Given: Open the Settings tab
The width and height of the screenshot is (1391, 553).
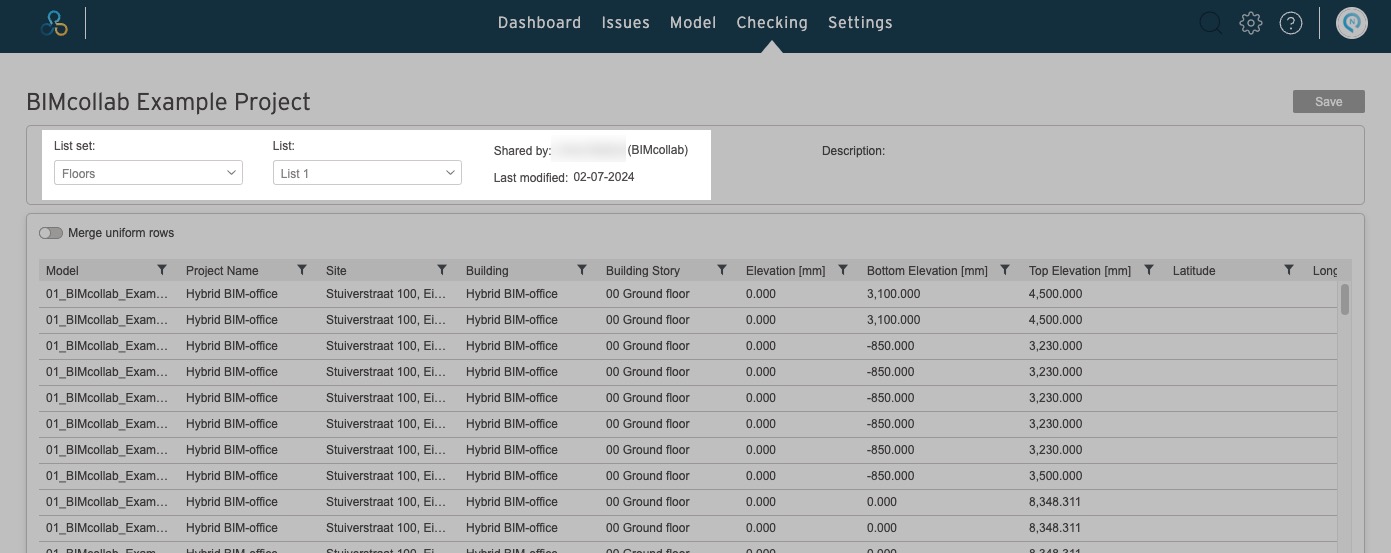Looking at the screenshot, I should [x=860, y=22].
